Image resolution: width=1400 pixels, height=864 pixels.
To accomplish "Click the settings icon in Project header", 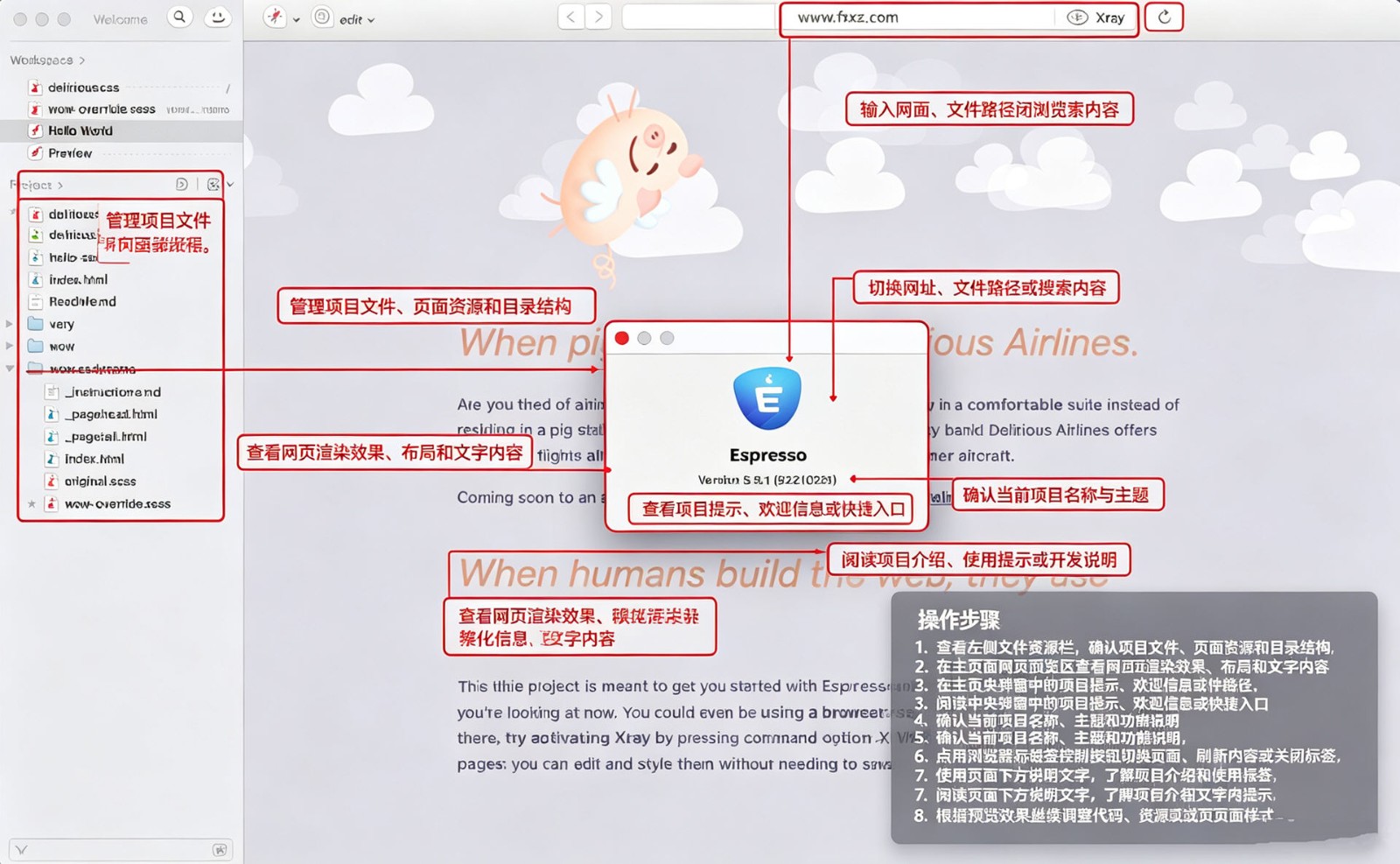I will (x=213, y=185).
